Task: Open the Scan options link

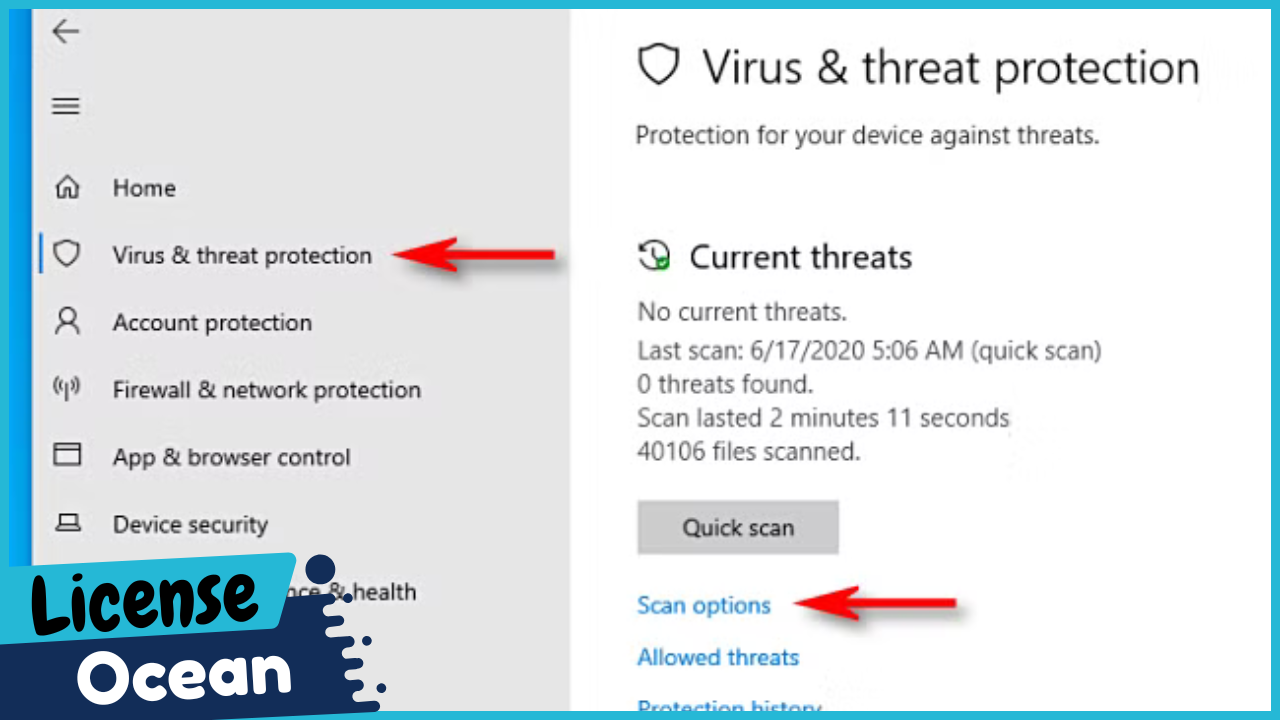Action: click(x=704, y=605)
